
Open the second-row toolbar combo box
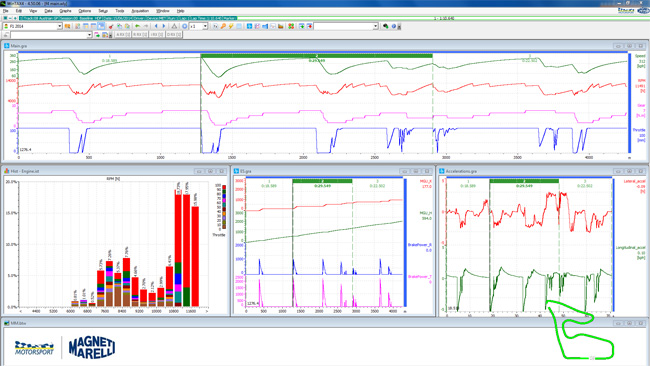(51, 35)
